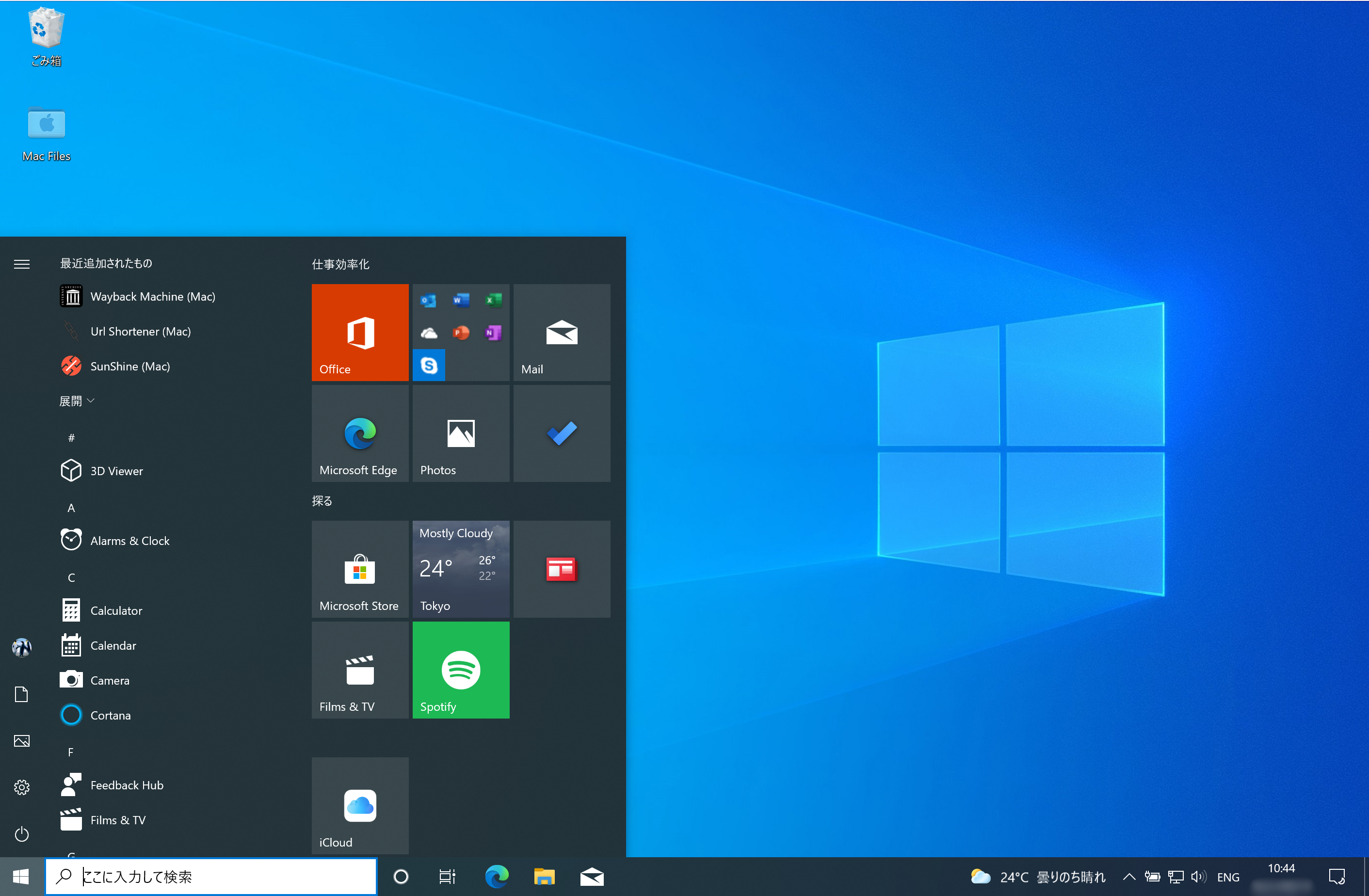Open Alarms & Clock in the app list

pos(129,540)
